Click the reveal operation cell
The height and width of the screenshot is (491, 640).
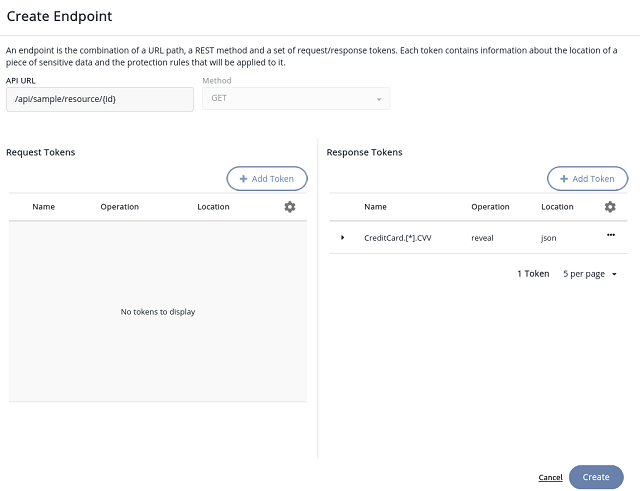pyautogui.click(x=483, y=238)
